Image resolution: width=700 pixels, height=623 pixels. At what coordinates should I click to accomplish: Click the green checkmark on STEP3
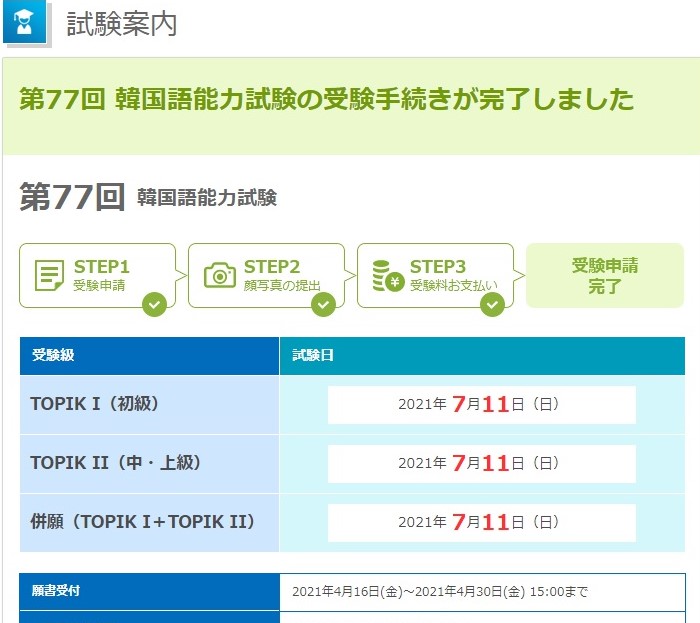click(x=492, y=305)
